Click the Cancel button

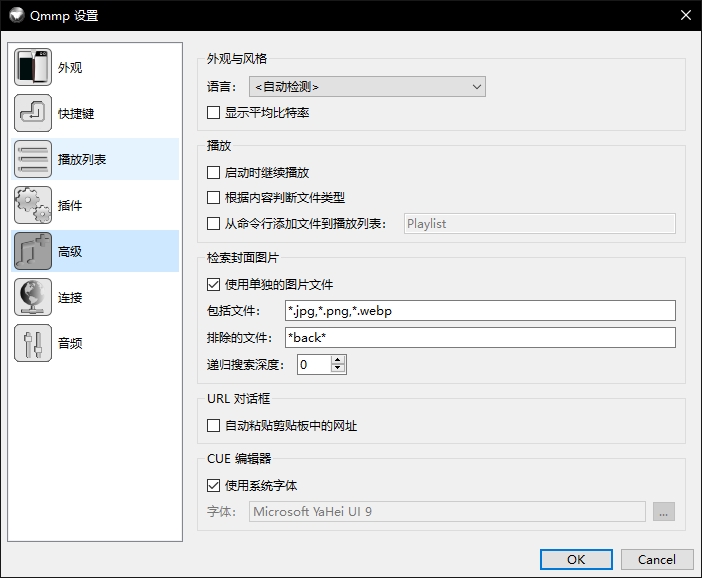pos(657,560)
